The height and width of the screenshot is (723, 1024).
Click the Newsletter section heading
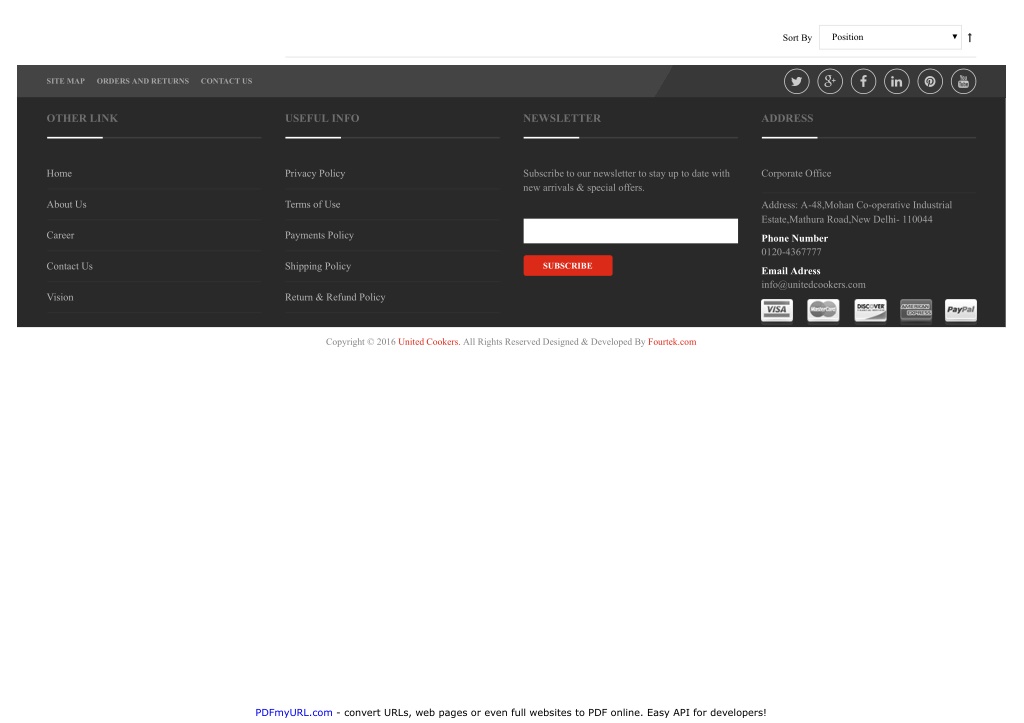click(x=562, y=118)
